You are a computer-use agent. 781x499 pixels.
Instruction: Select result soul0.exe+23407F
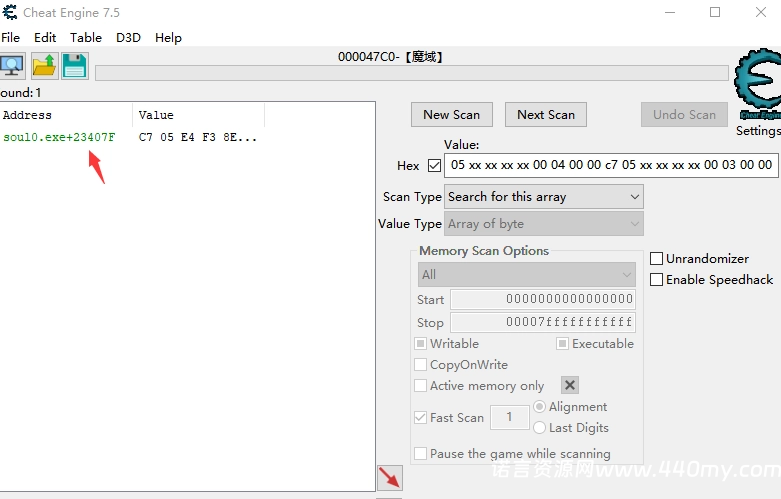[x=59, y=137]
